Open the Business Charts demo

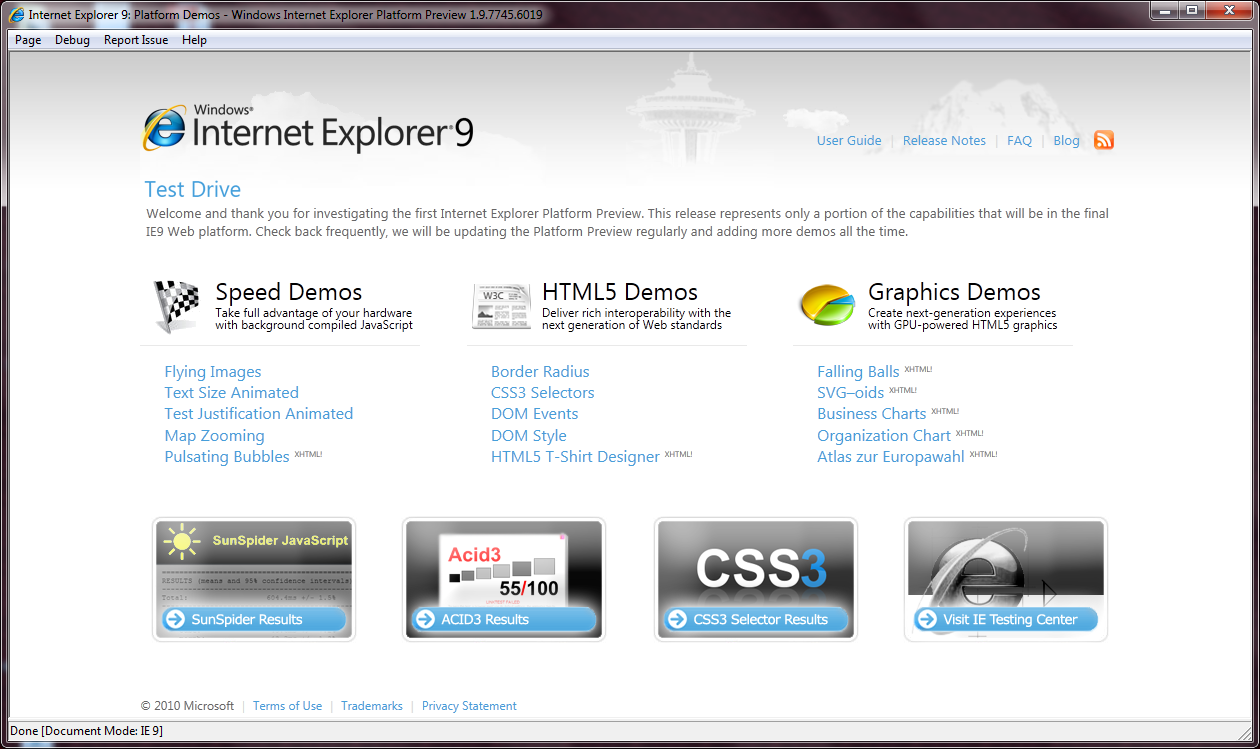coord(872,414)
